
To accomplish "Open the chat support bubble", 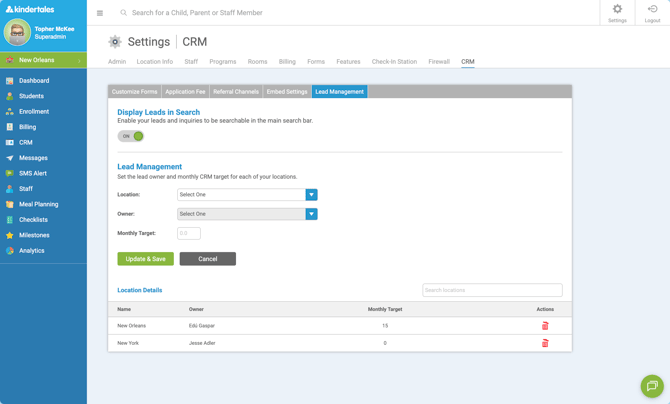I will coord(651,386).
